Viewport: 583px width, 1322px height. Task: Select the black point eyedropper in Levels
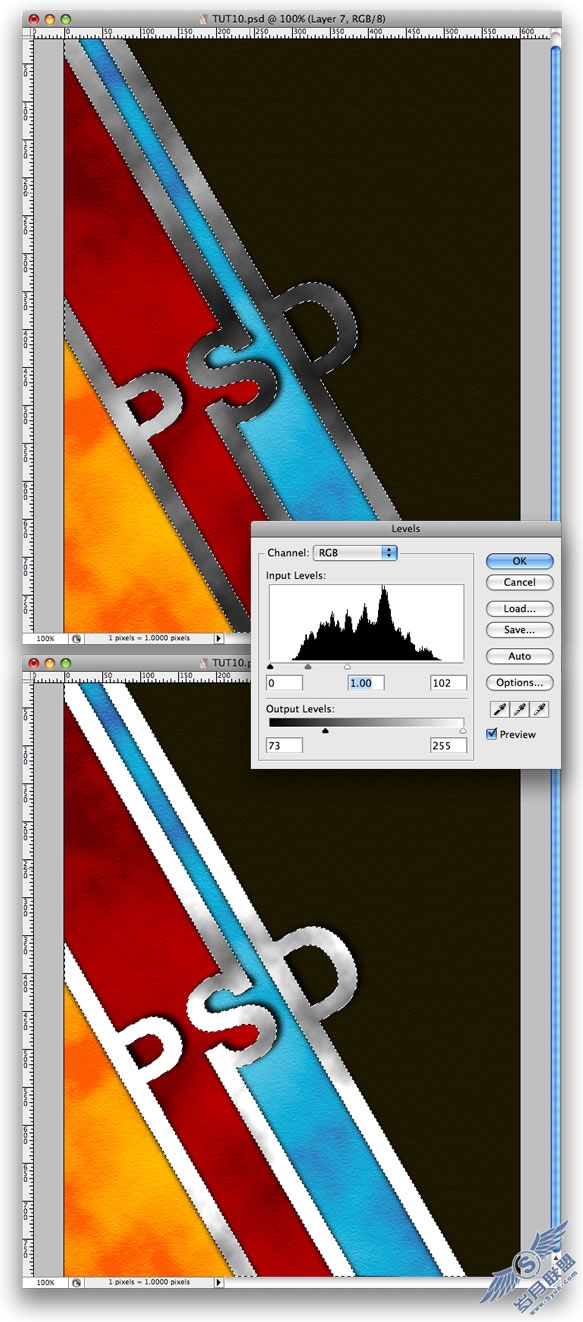point(498,709)
